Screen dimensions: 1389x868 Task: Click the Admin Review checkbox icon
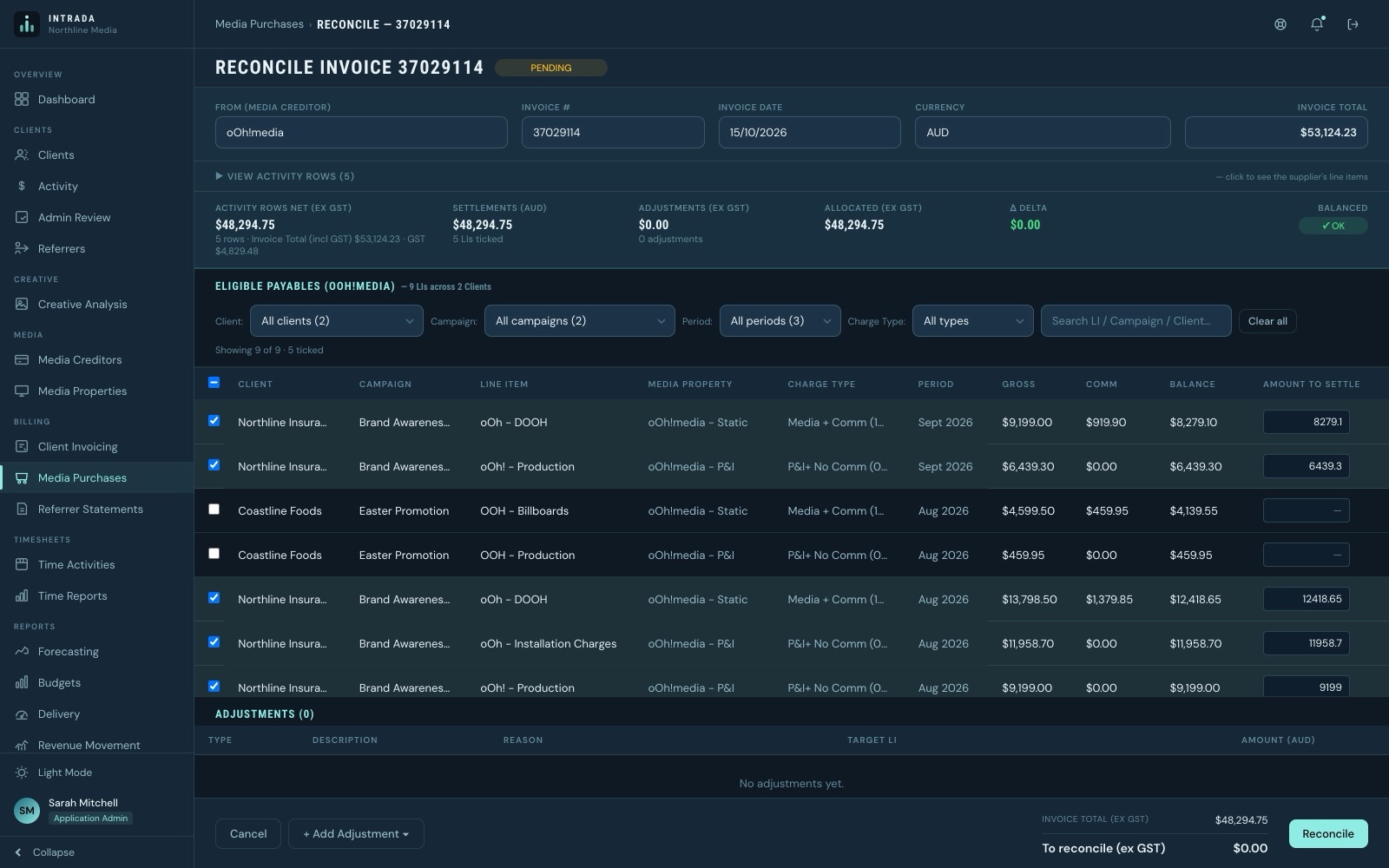click(x=22, y=217)
